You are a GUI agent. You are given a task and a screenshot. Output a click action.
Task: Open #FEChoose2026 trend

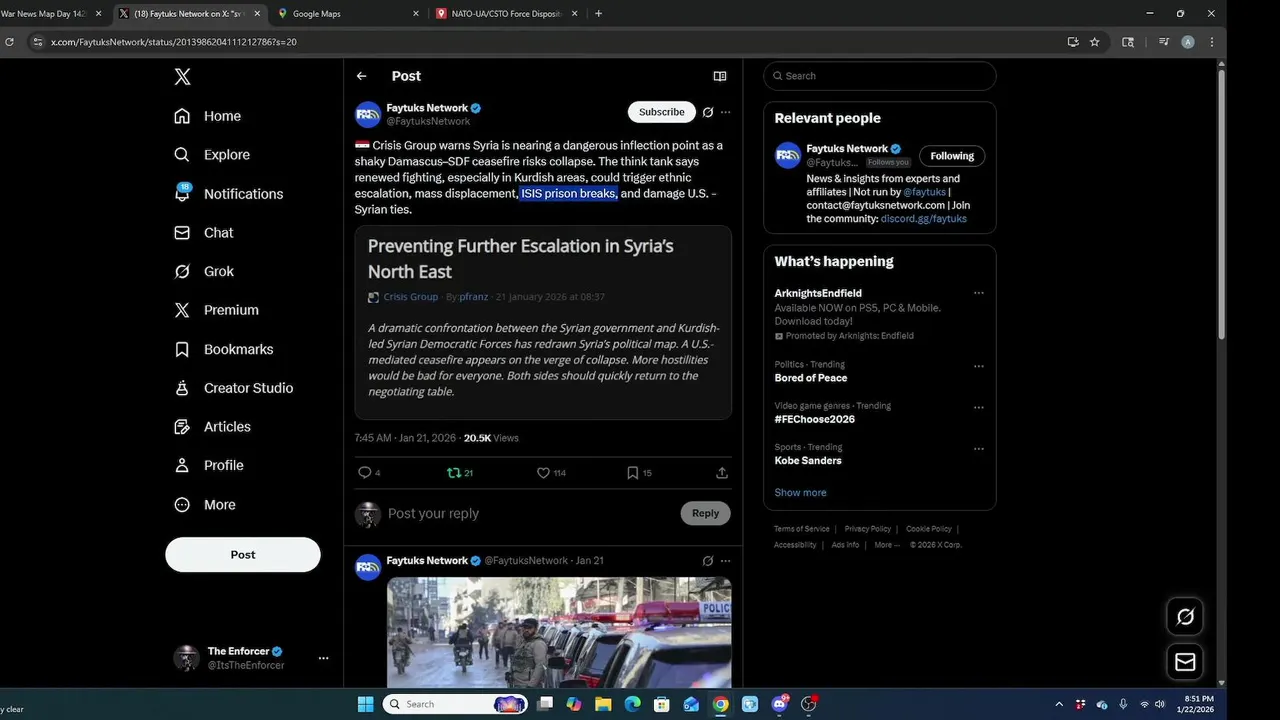pyautogui.click(x=815, y=419)
